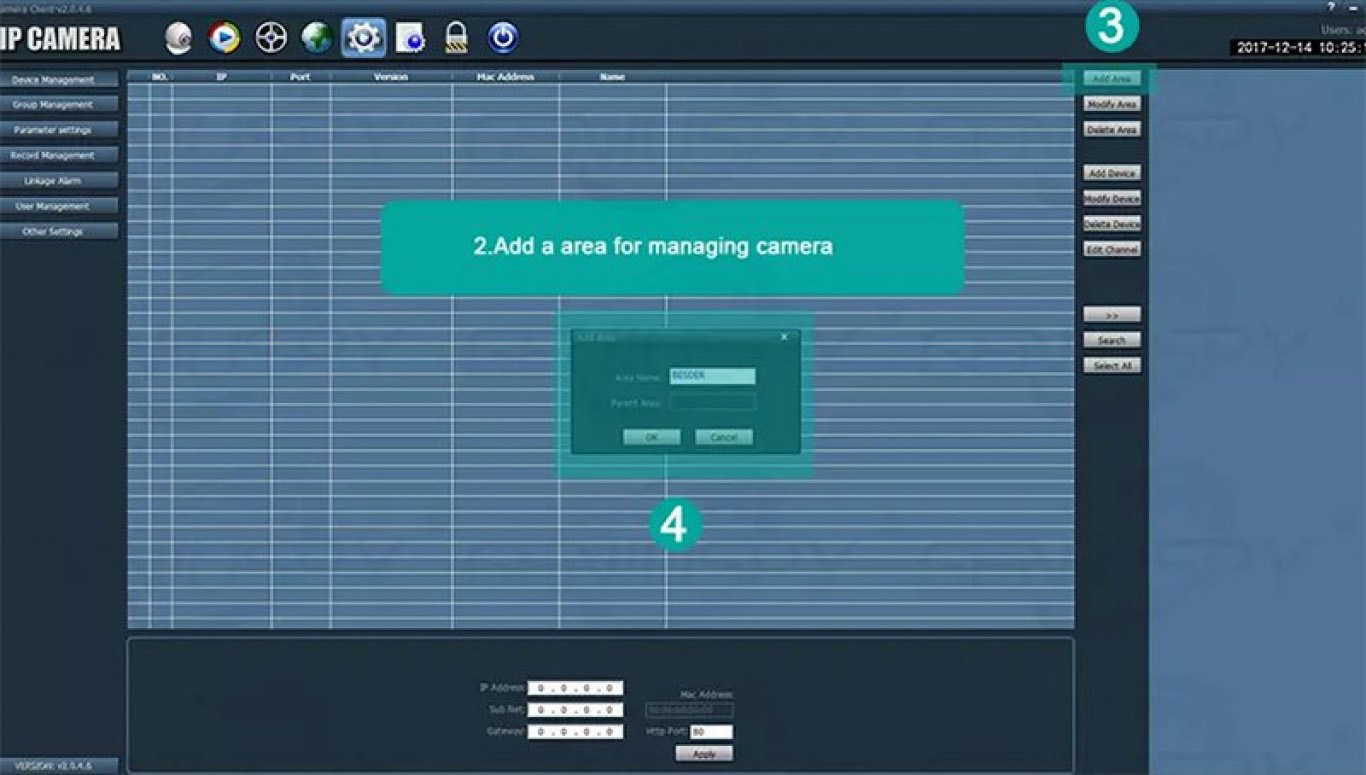The image size is (1366, 775).
Task: Click the Http Port input field
Action: (x=711, y=732)
